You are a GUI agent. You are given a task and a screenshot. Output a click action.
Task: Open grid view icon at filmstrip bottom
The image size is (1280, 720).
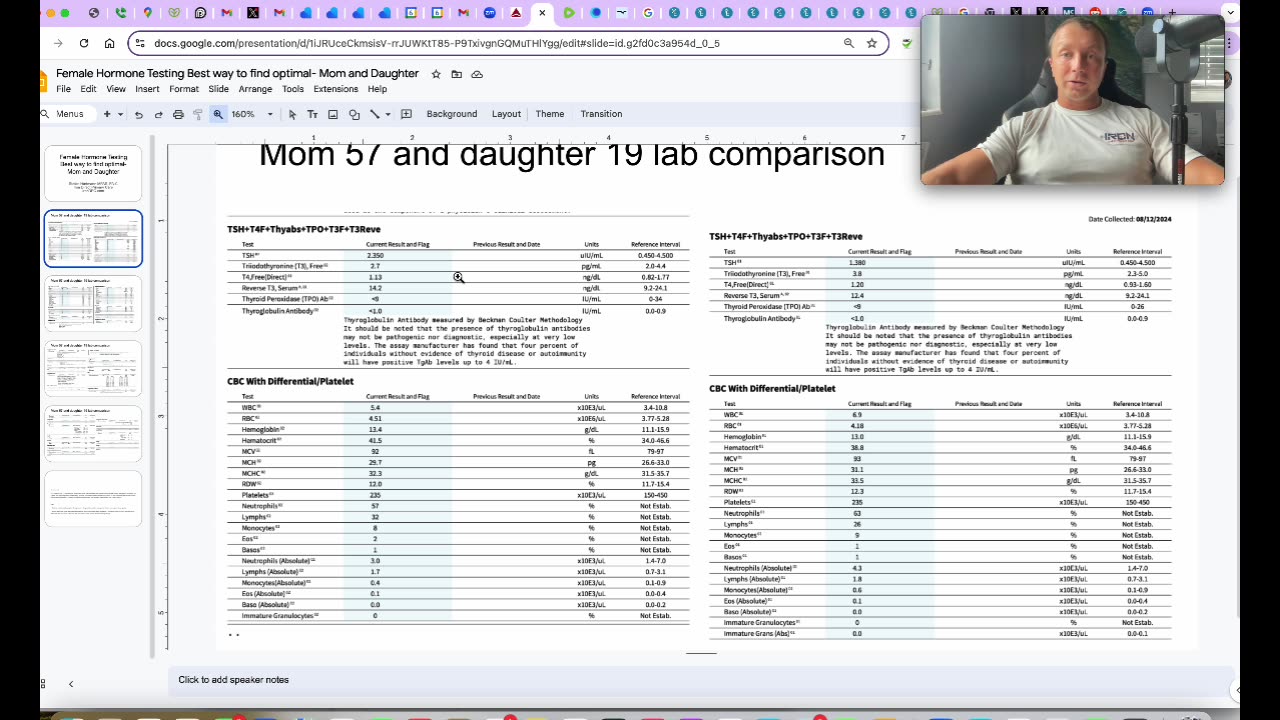click(x=43, y=684)
